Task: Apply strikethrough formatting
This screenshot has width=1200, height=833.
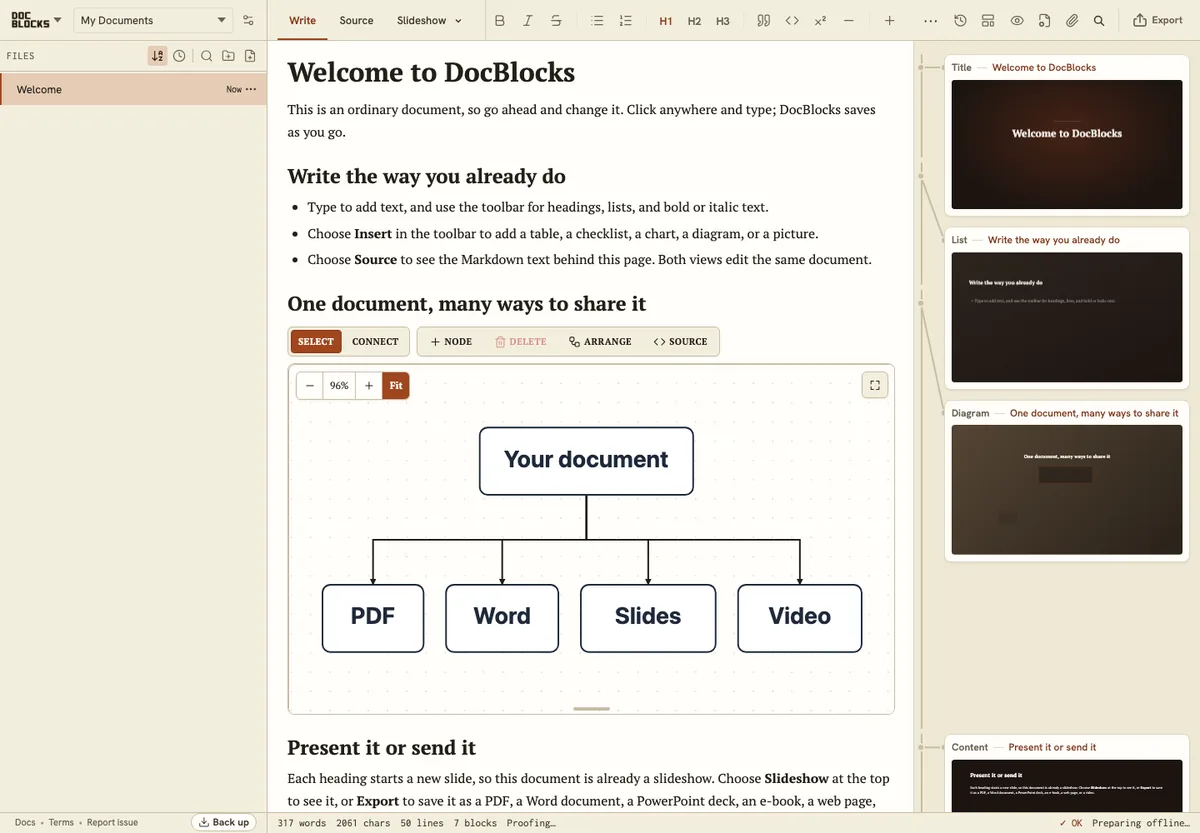Action: tap(556, 20)
